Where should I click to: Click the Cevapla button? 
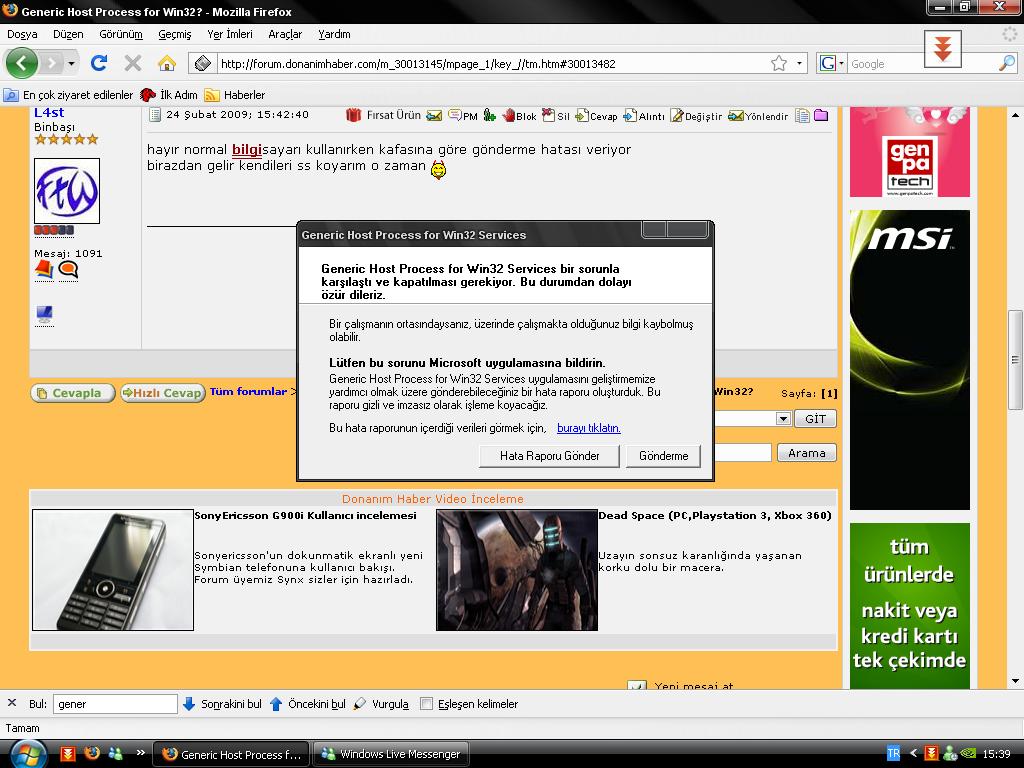72,393
